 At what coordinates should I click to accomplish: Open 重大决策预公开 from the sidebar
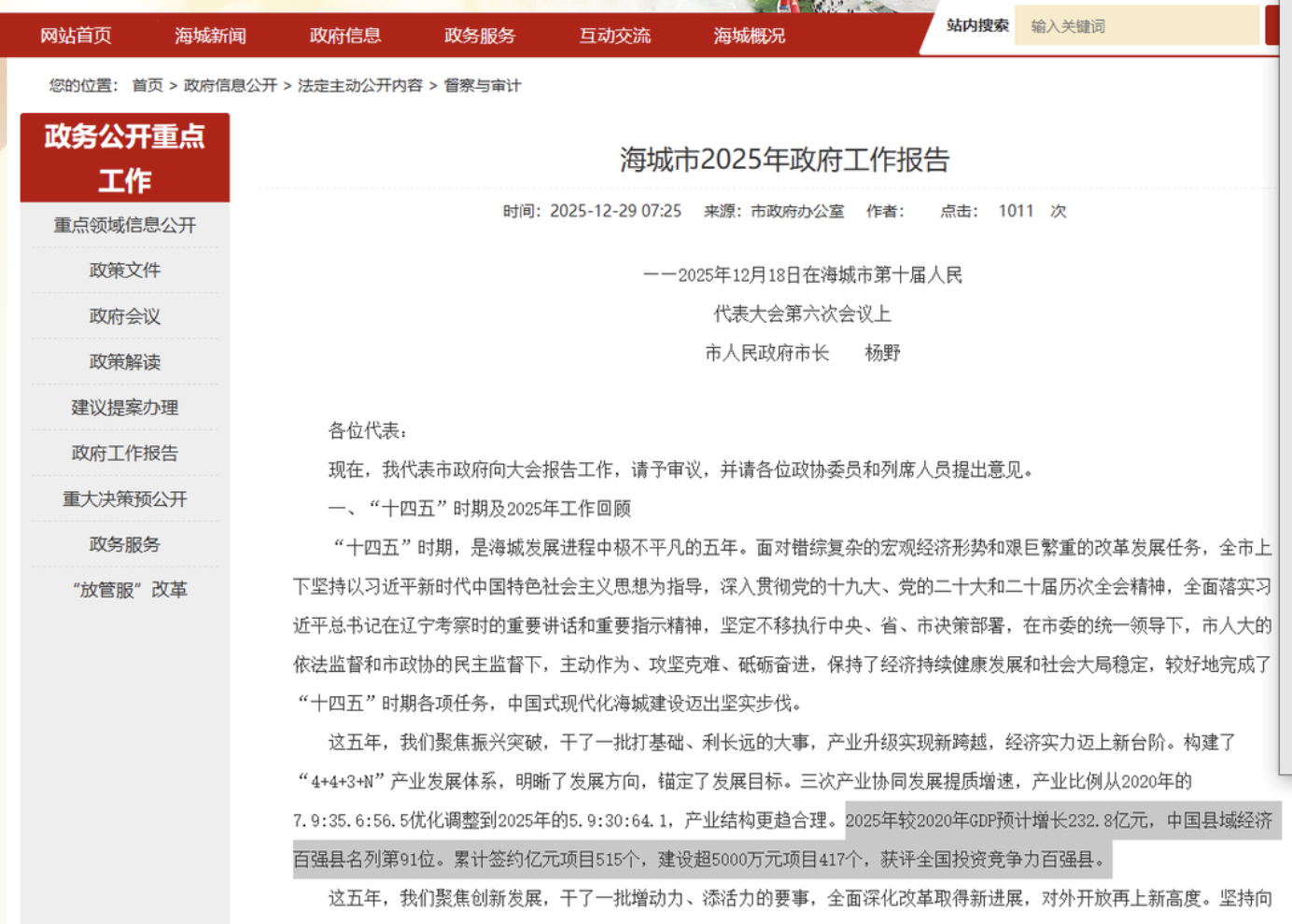(x=124, y=499)
